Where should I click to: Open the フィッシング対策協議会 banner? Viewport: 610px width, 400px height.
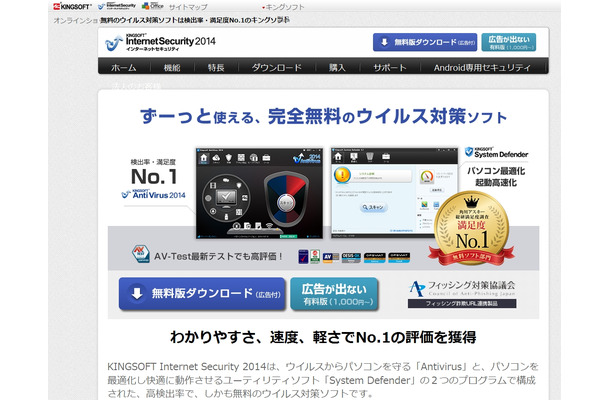pos(462,294)
